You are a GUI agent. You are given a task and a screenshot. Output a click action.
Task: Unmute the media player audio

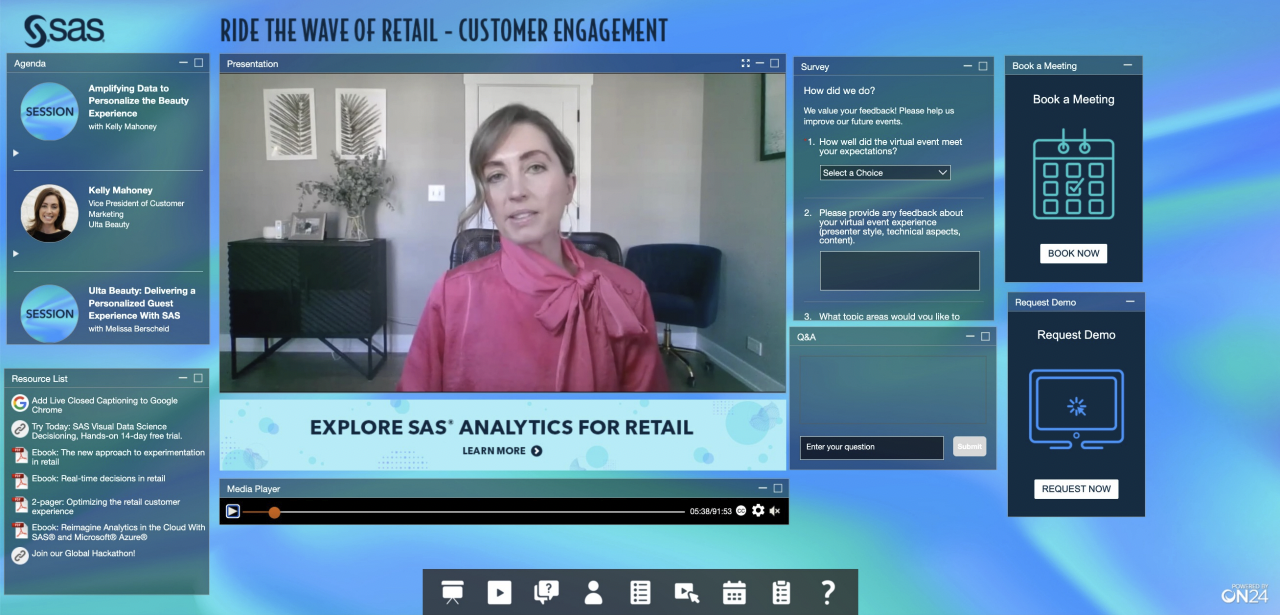[x=774, y=511]
